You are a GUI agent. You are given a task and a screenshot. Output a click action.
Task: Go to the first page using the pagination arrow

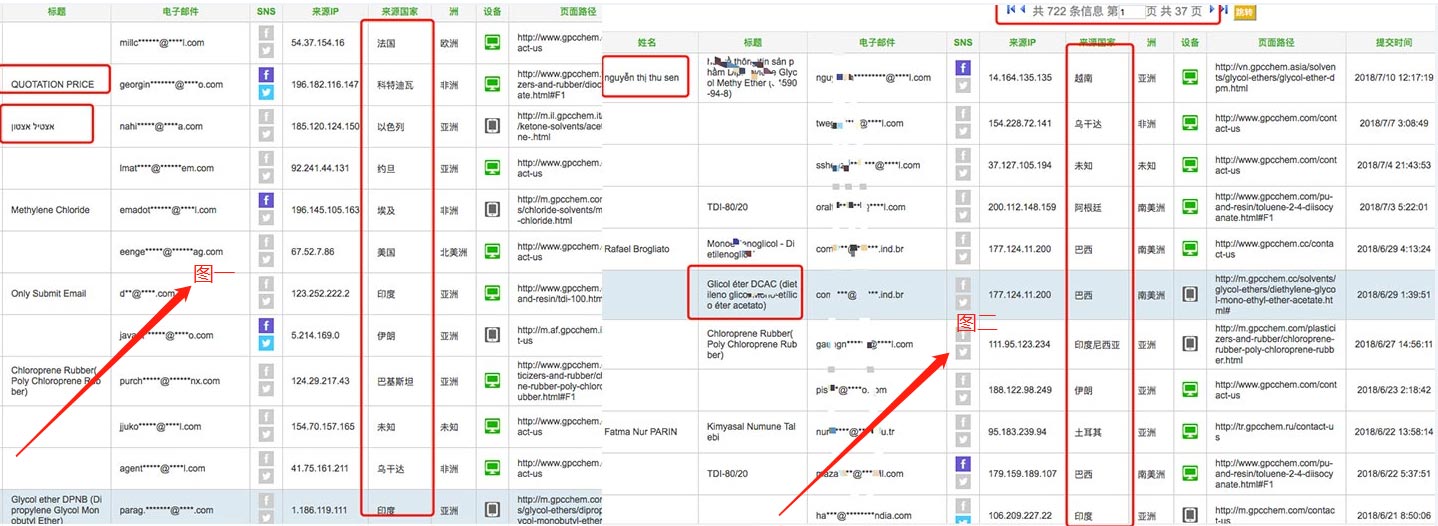tap(1010, 10)
